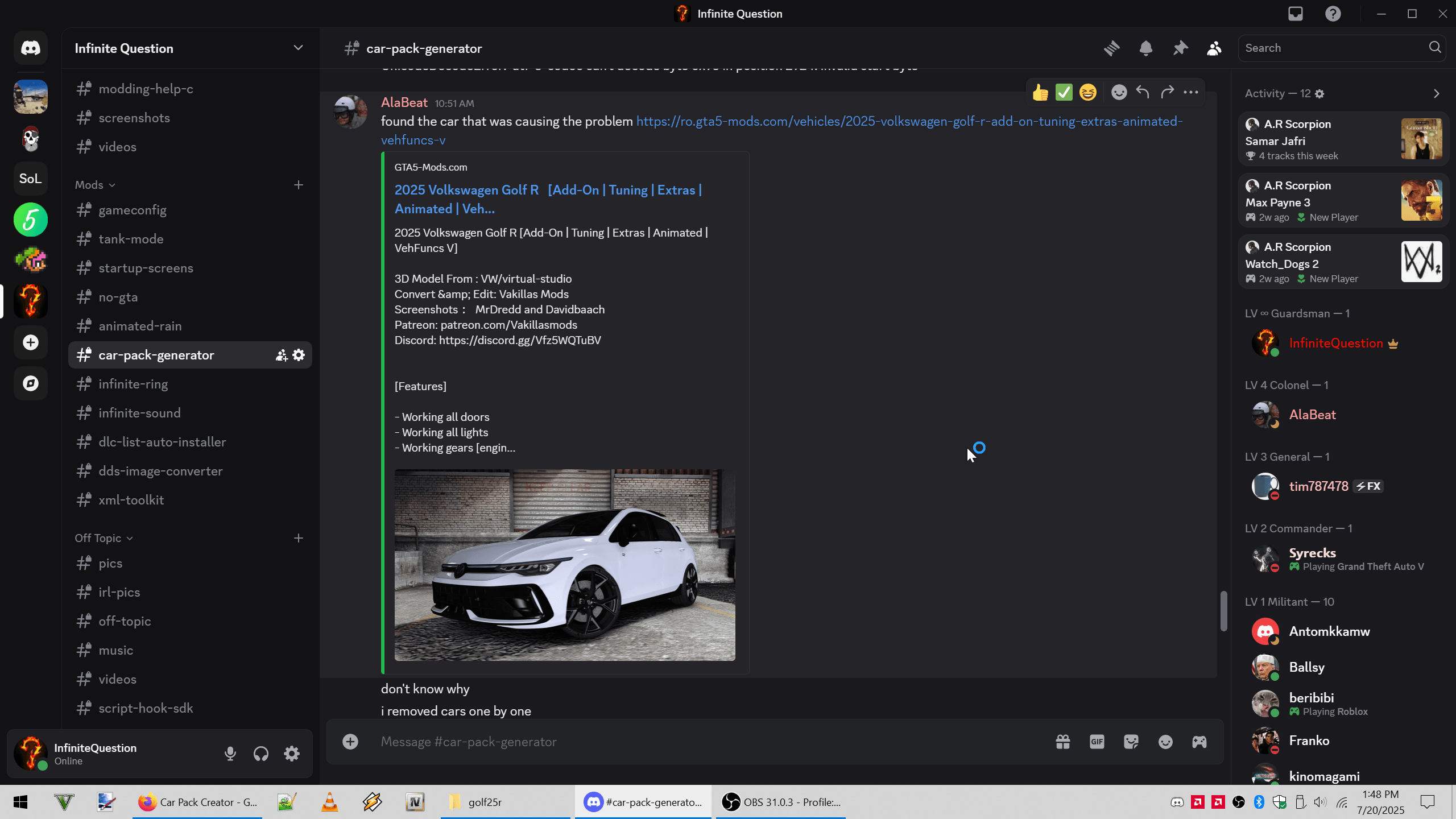
Task: Collapse the Mods category
Action: coord(95,185)
